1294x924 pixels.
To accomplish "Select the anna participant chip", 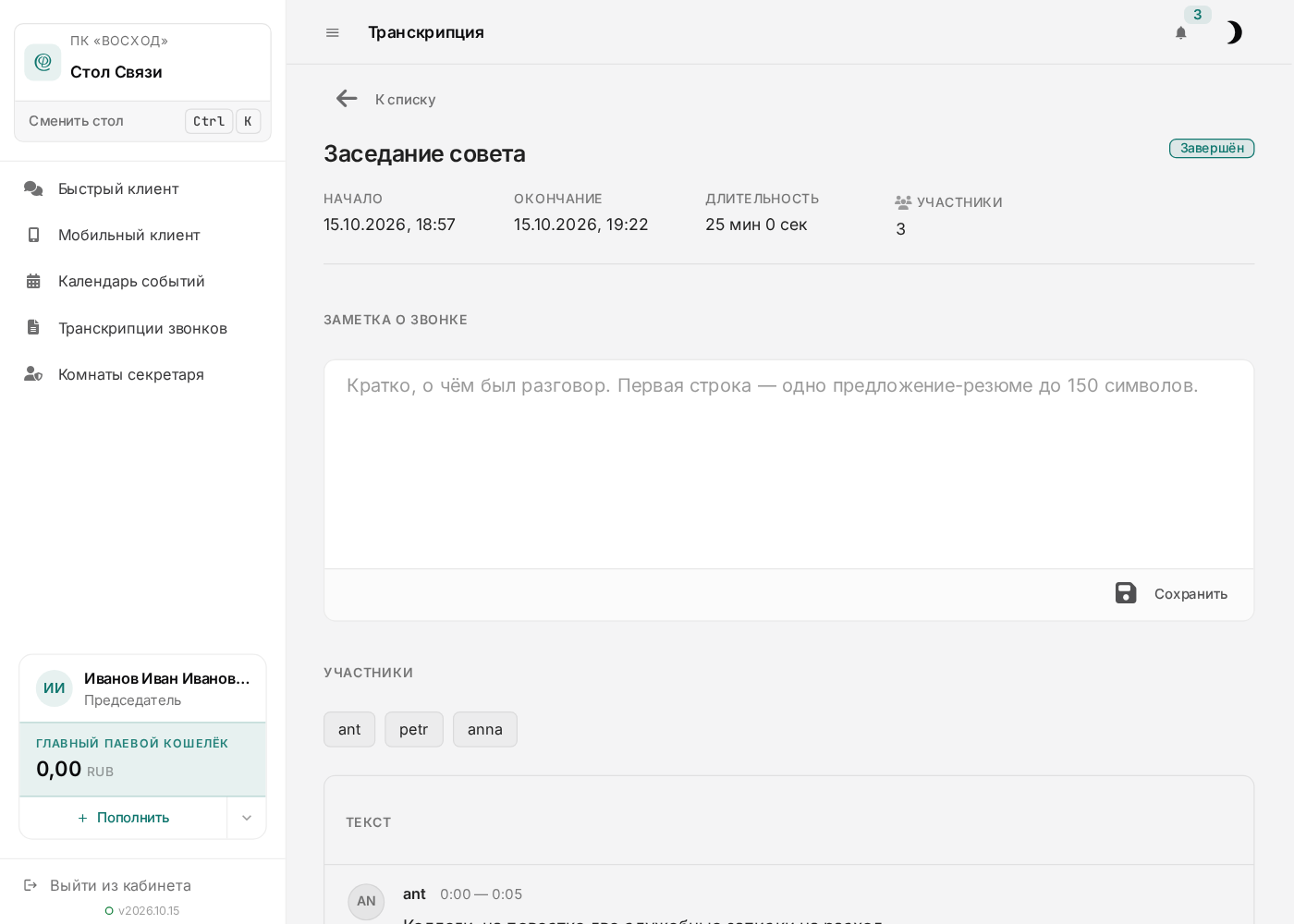I will [485, 729].
